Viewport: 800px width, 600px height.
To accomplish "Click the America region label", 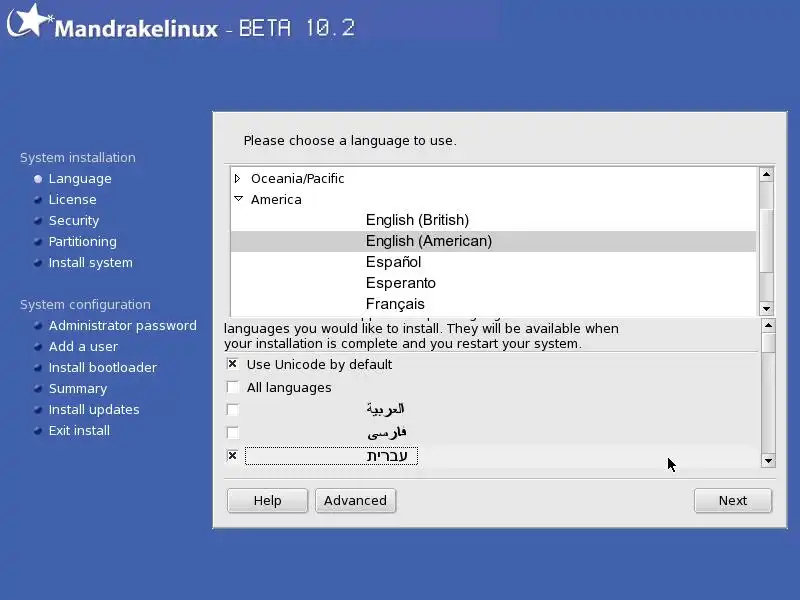I will [x=276, y=199].
